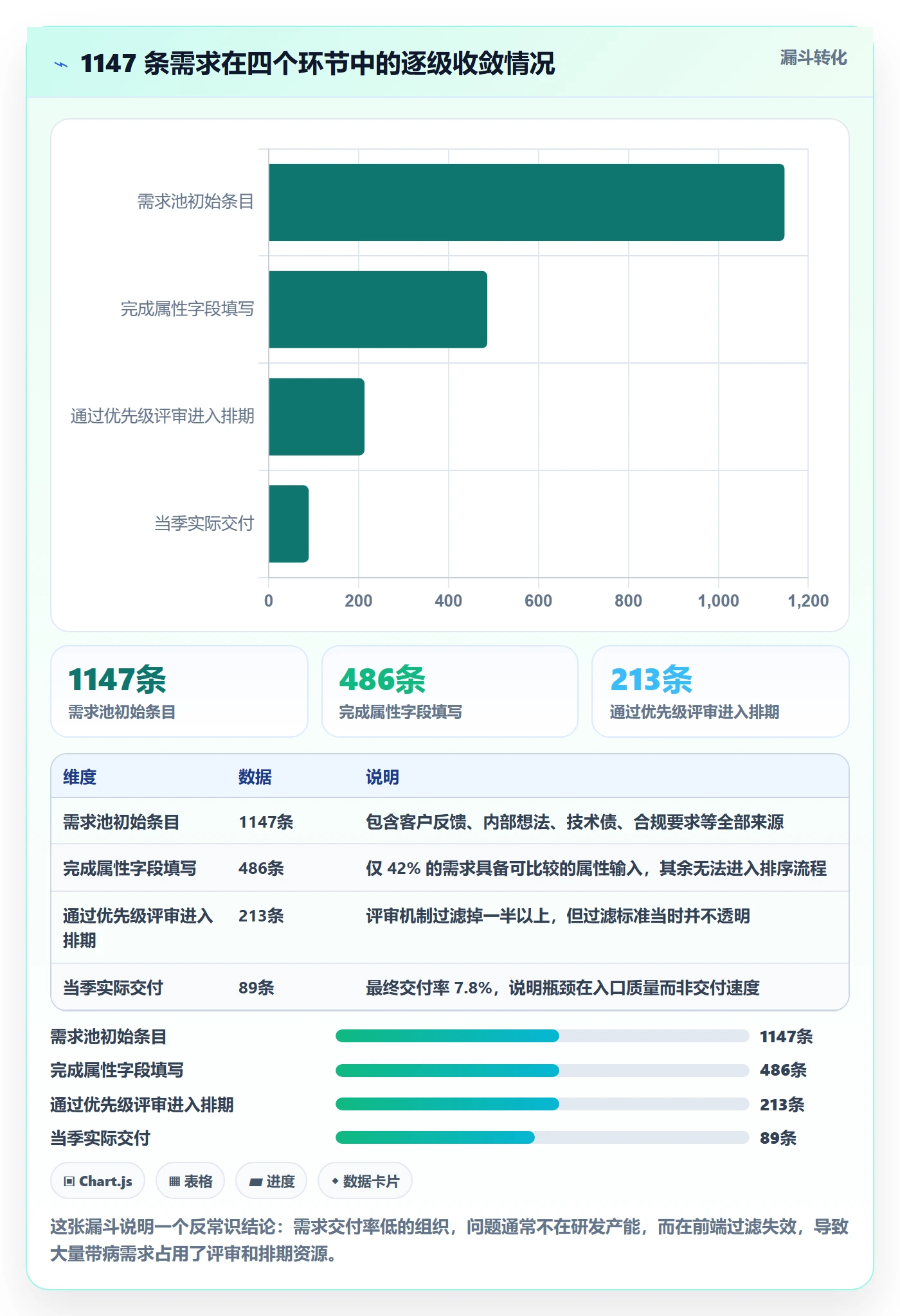
Task: Click description starting 评审机制过滤掉
Action: (x=558, y=916)
